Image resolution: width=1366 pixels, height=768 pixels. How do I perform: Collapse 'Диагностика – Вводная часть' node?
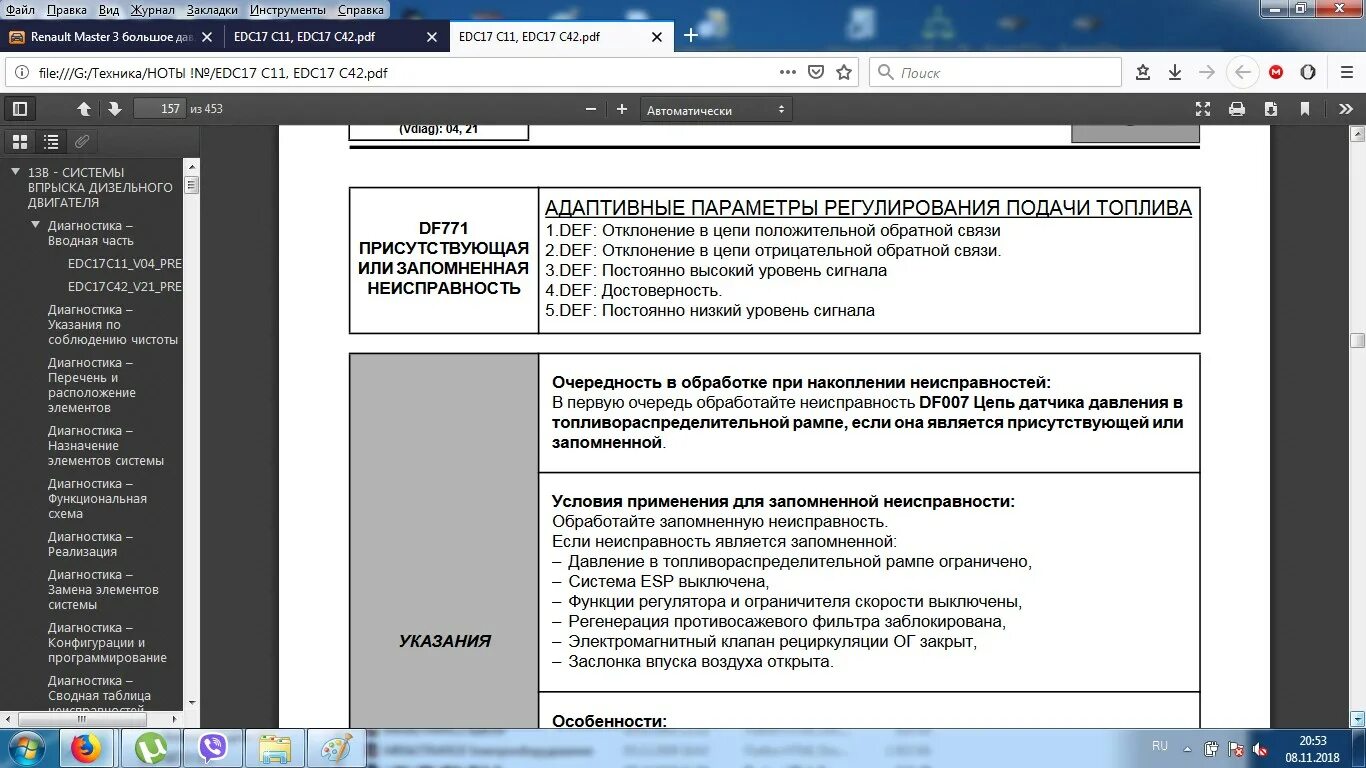tap(36, 225)
